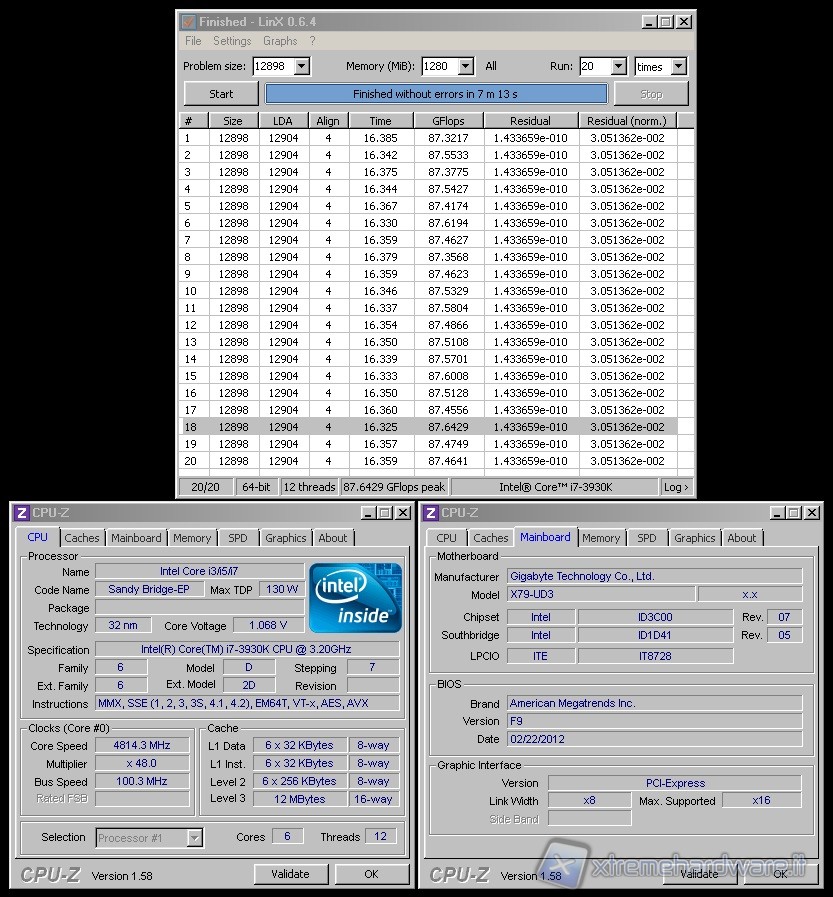Click the LinX app icon in title bar
The height and width of the screenshot is (897, 833).
(x=187, y=21)
